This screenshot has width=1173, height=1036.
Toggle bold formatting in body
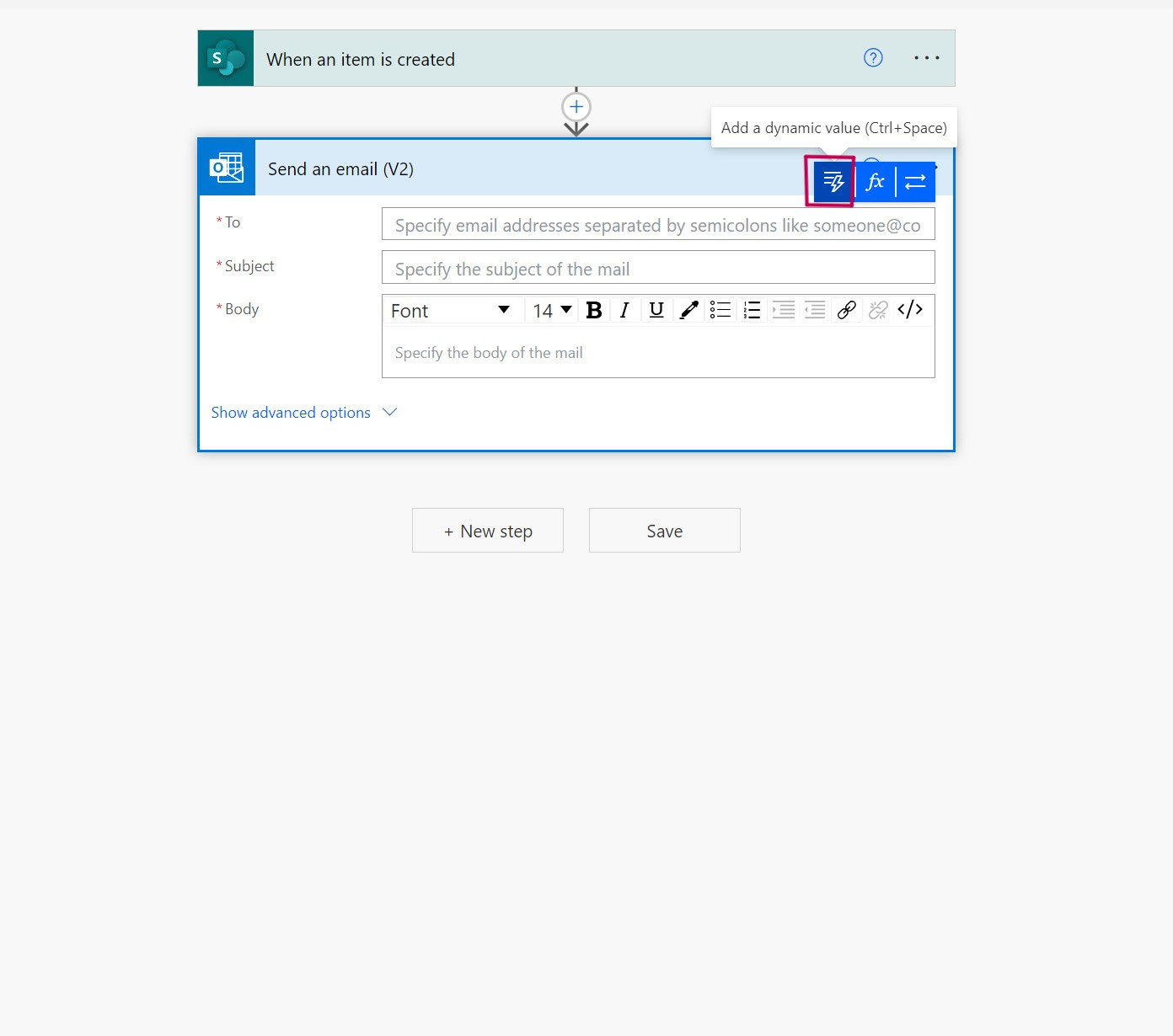tap(594, 310)
